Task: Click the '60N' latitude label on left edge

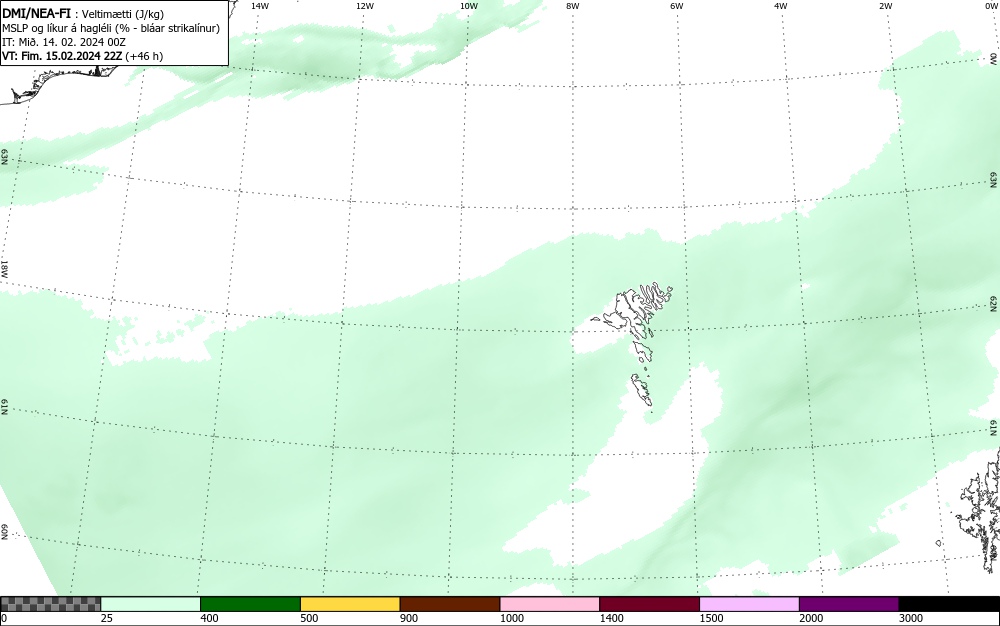Action: 4,532
